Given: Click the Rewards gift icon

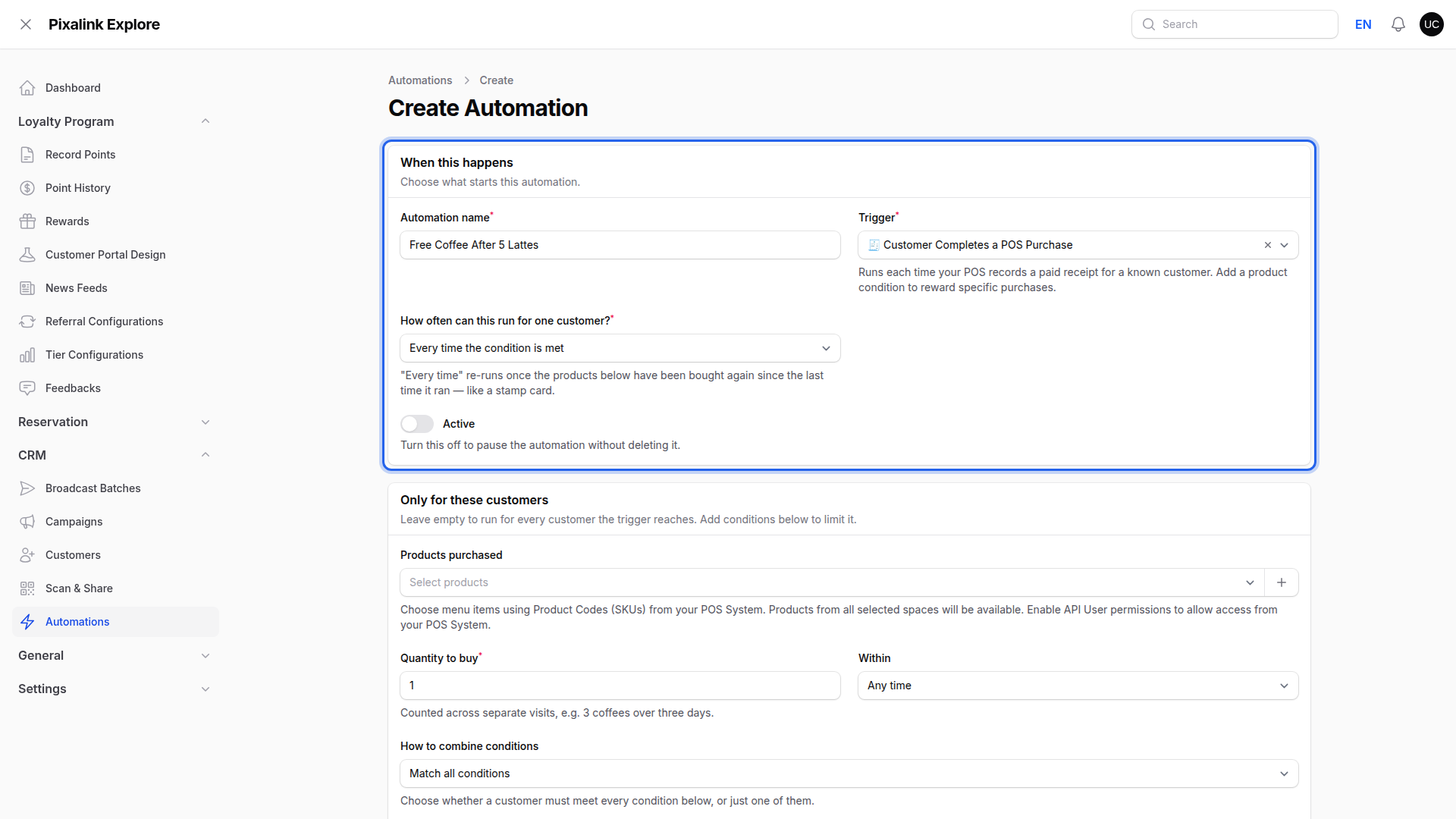Looking at the screenshot, I should pos(27,221).
